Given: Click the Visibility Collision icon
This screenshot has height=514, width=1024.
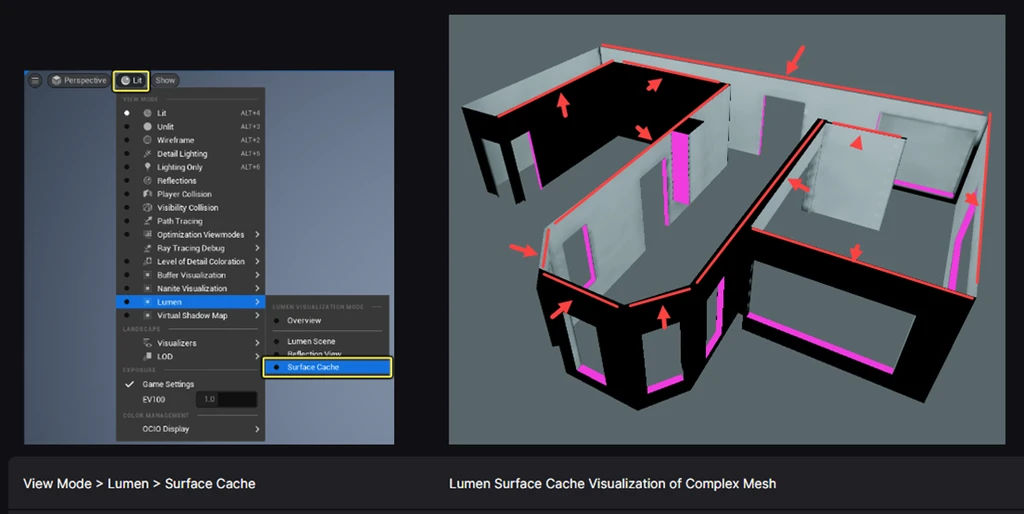Looking at the screenshot, I should pyautogui.click(x=148, y=208).
